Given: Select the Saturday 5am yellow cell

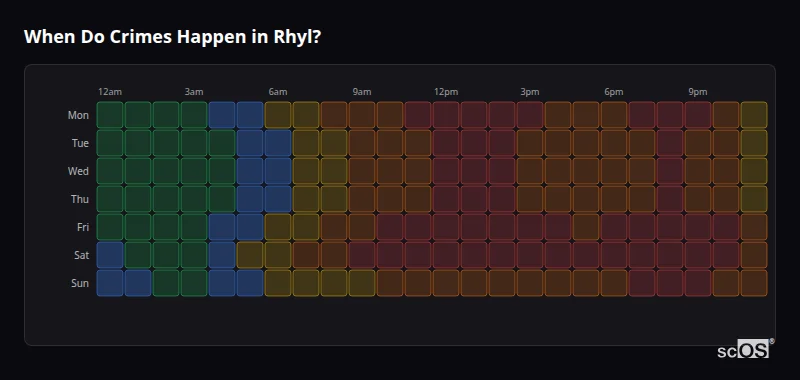Looking at the screenshot, I should [x=250, y=255].
